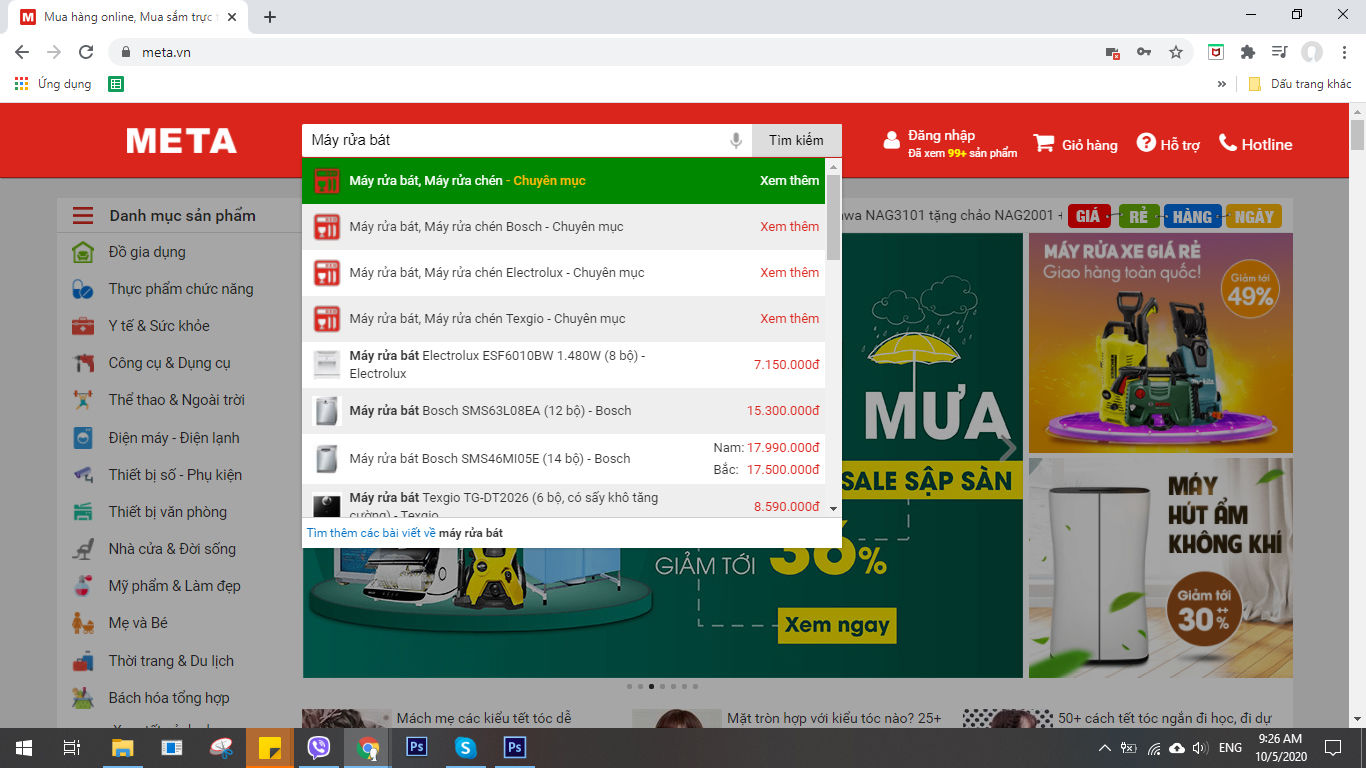The height and width of the screenshot is (768, 1366).
Task: Click the phone icon beside Hotline
Action: [1228, 143]
